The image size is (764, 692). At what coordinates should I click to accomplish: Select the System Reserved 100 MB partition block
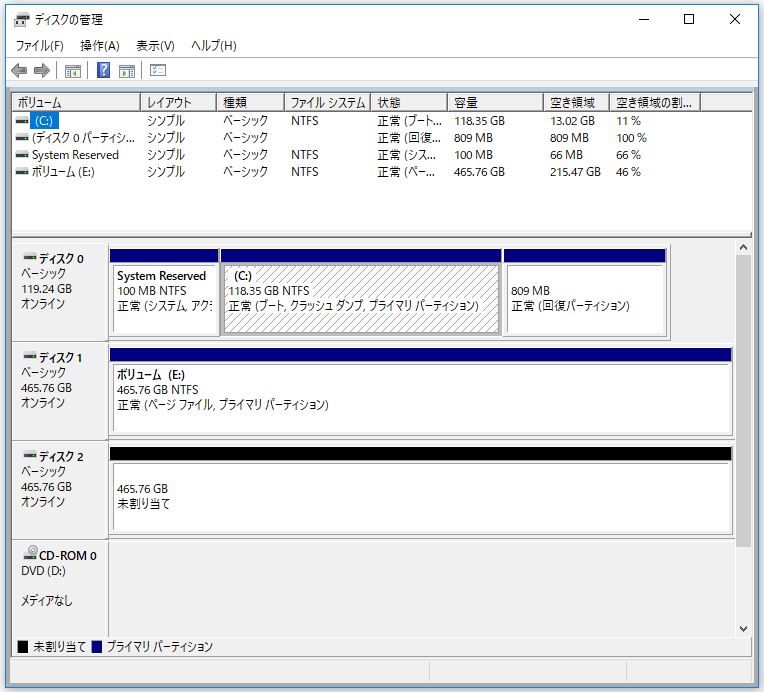click(164, 292)
